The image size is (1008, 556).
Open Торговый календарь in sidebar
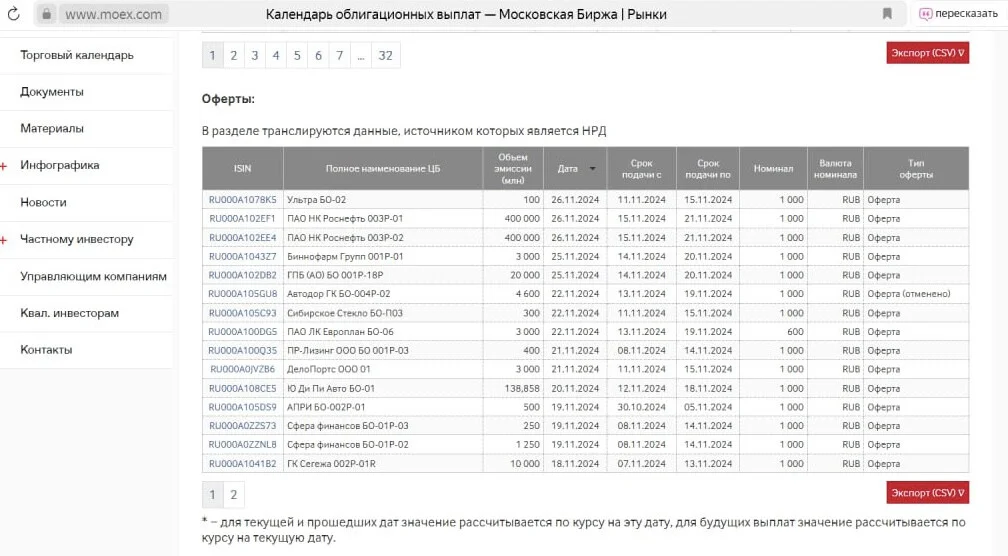coord(76,55)
